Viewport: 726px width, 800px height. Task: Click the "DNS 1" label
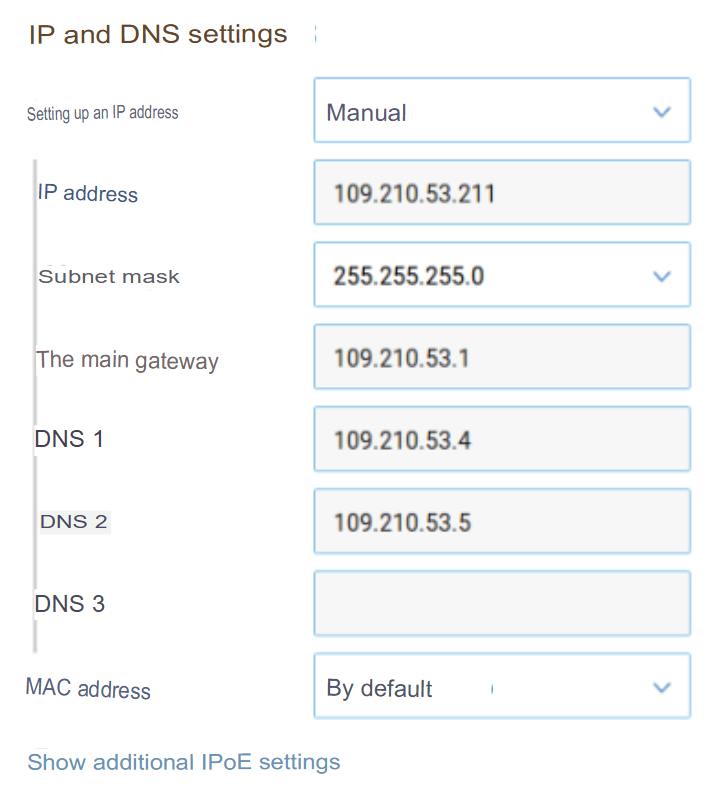(x=69, y=439)
